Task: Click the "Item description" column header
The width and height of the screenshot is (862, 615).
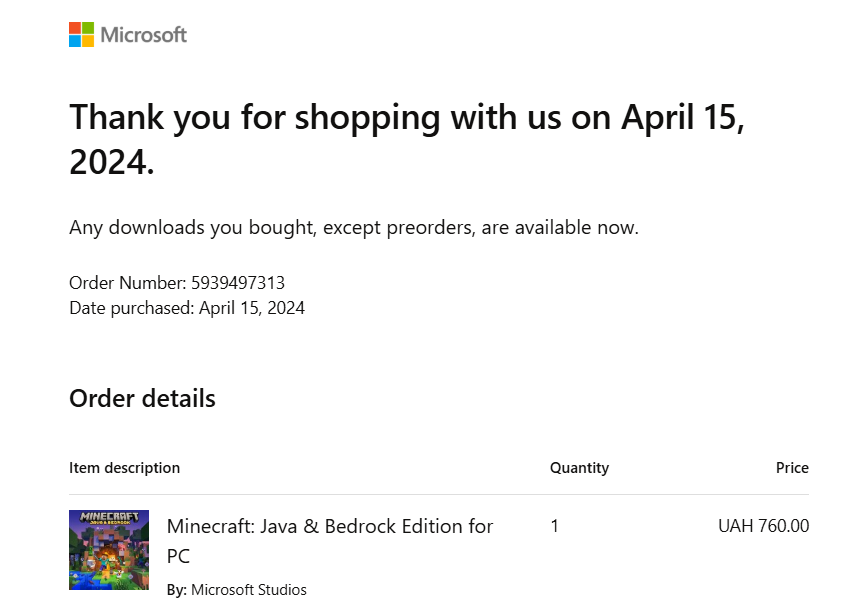Action: 124,468
